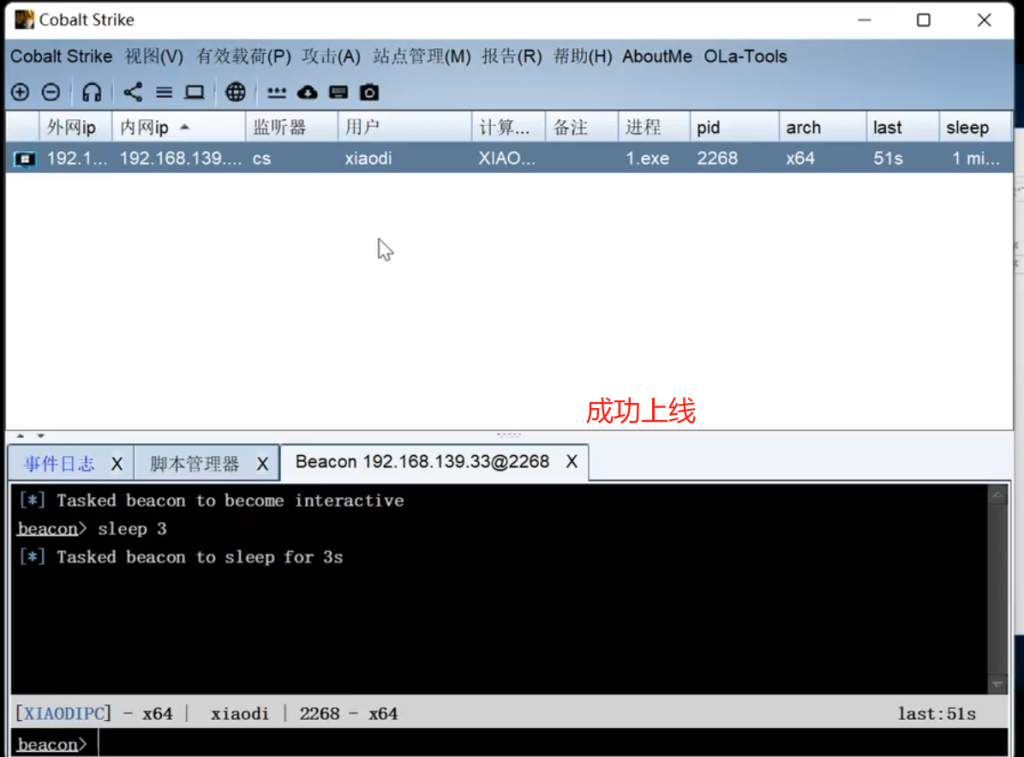Open the 有效载荷(P) menu
This screenshot has height=757, width=1024.
(x=244, y=57)
